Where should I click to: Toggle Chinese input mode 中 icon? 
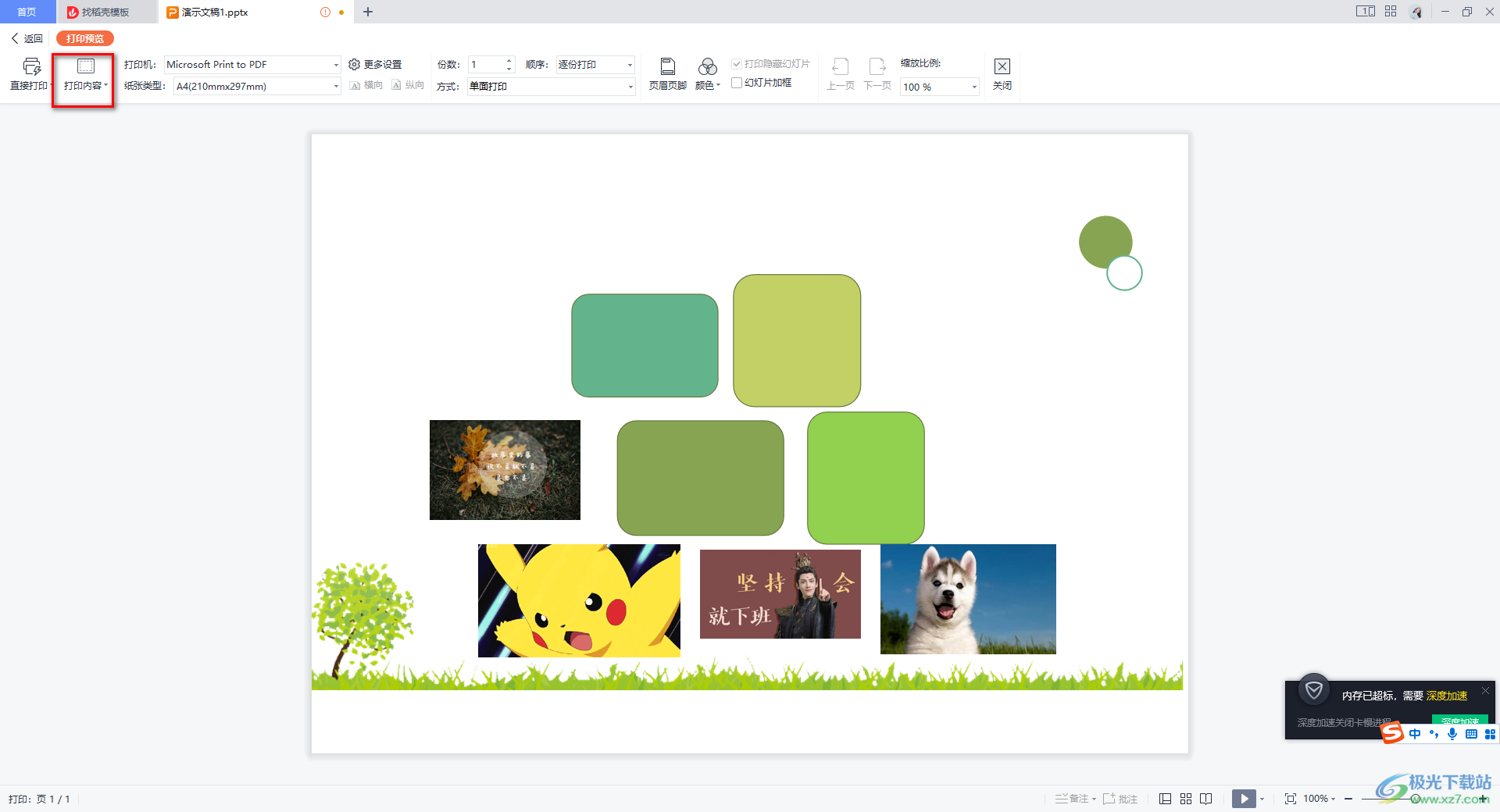click(x=1415, y=734)
